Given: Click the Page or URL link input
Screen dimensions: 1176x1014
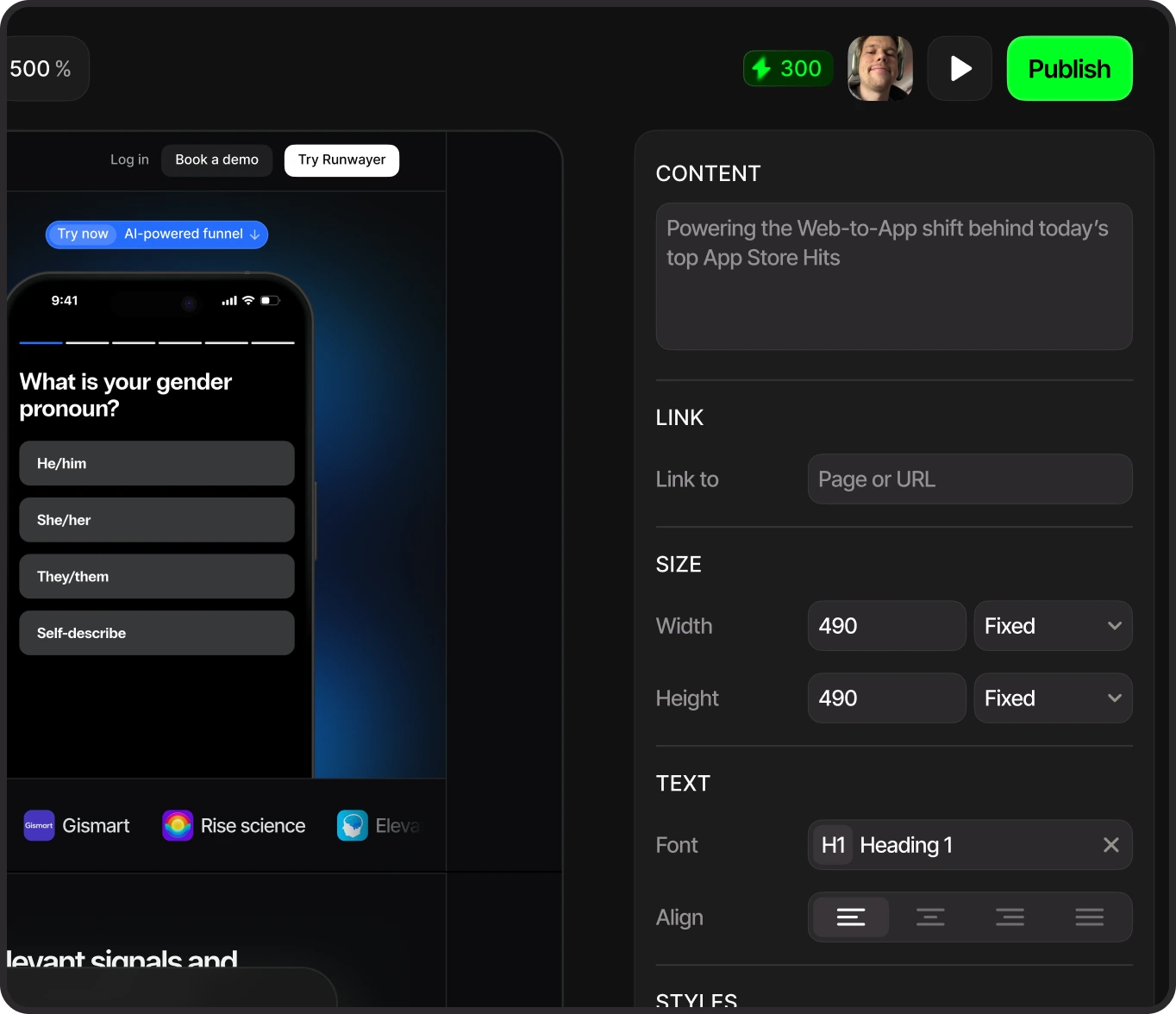Looking at the screenshot, I should tap(969, 479).
